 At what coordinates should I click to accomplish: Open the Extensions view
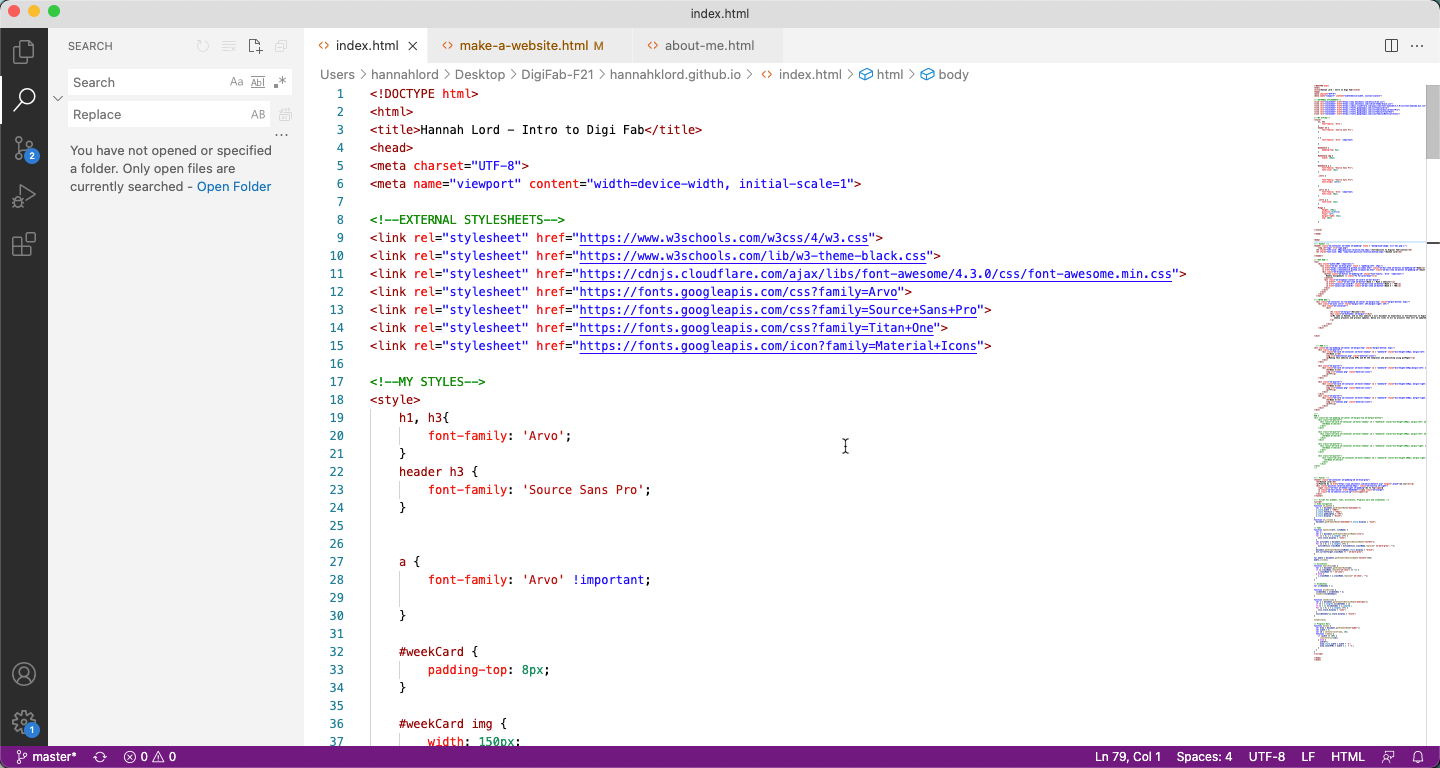[x=24, y=245]
